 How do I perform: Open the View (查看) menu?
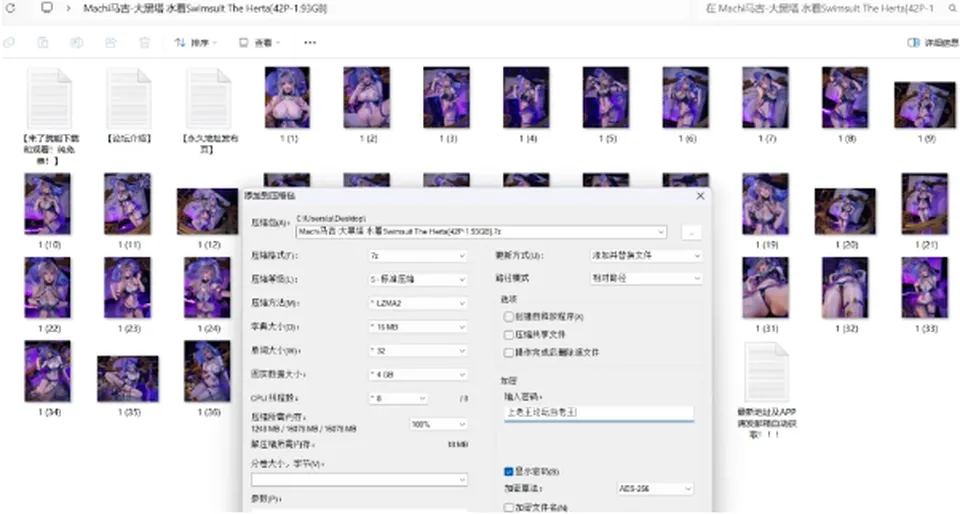pyautogui.click(x=260, y=43)
